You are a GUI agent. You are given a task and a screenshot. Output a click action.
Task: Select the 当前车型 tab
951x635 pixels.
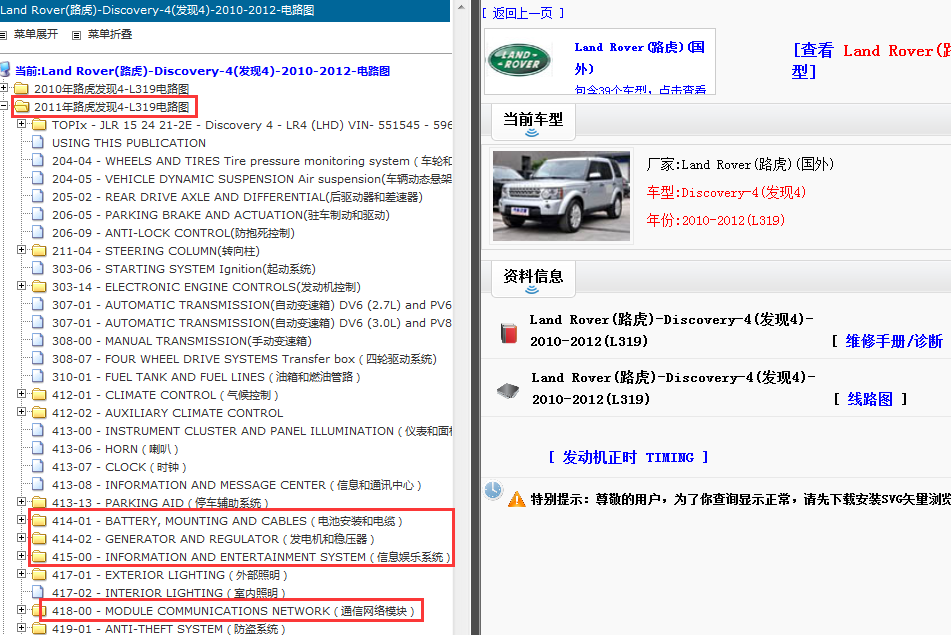(533, 121)
